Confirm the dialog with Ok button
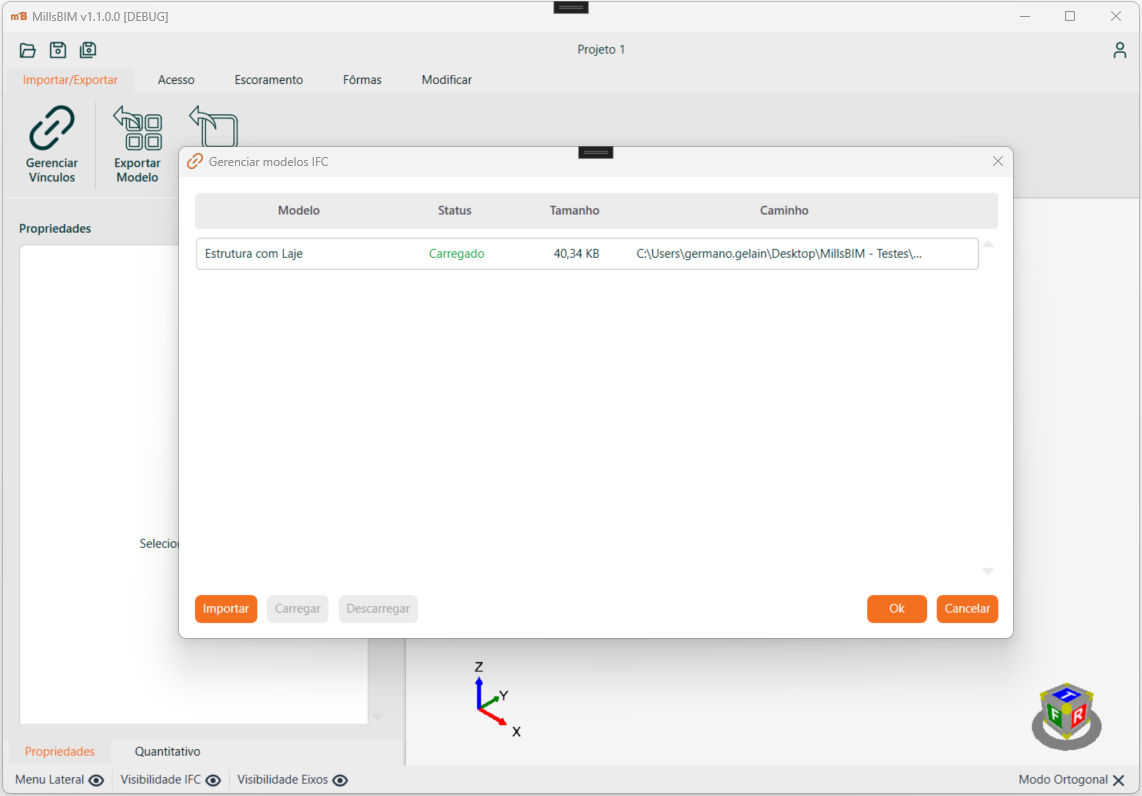1142x796 pixels. [896, 609]
